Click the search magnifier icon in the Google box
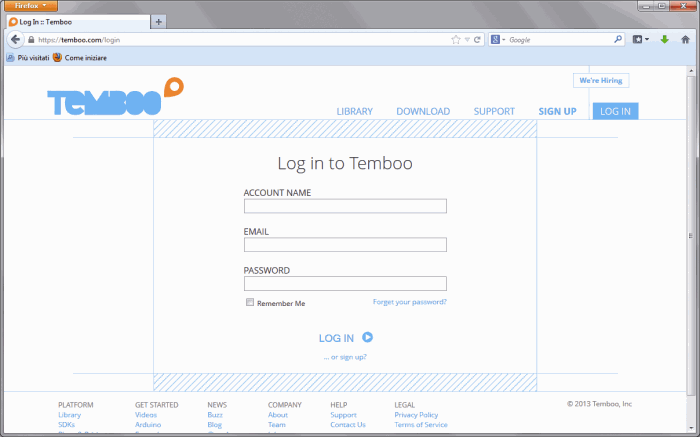 pyautogui.click(x=617, y=40)
